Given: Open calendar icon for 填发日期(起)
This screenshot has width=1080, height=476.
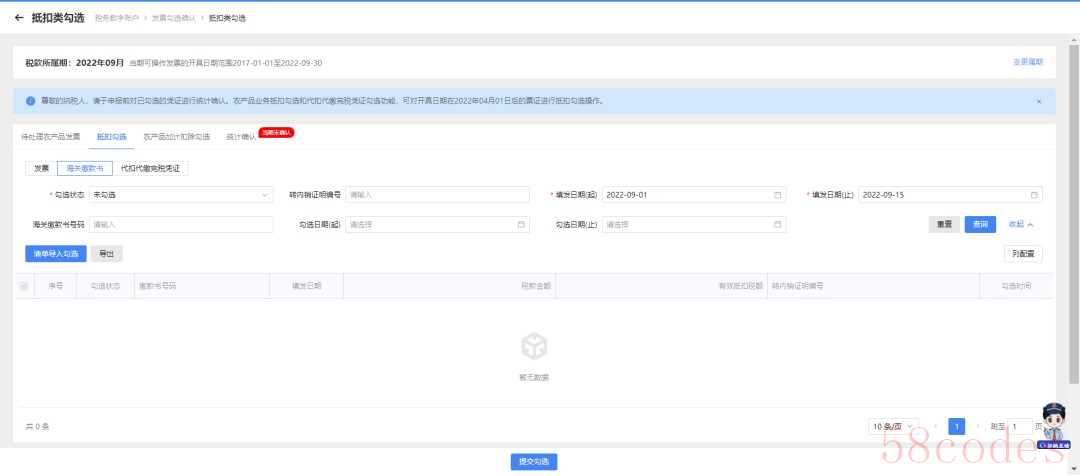Looking at the screenshot, I should [x=778, y=194].
